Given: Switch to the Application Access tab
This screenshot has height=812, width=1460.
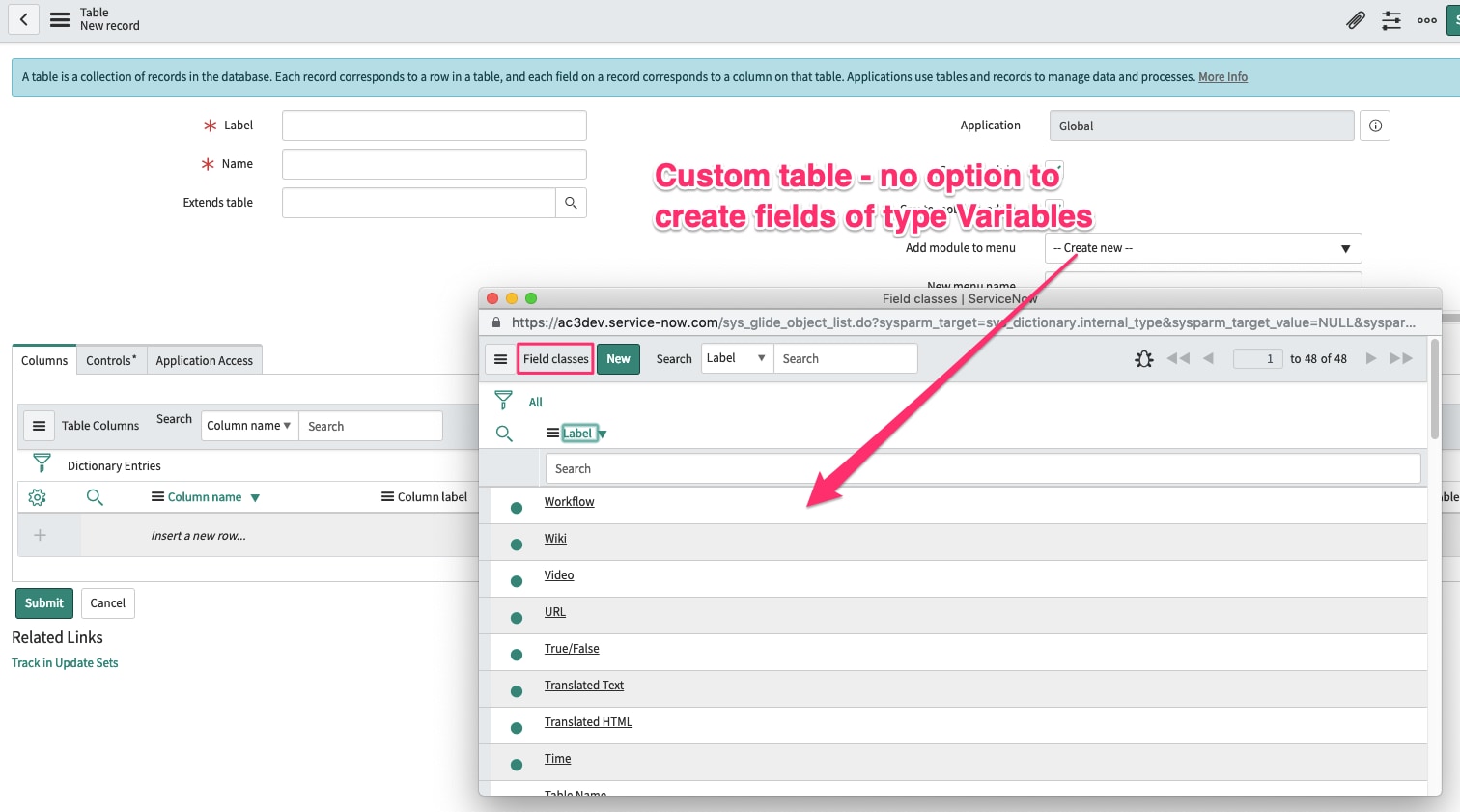Looking at the screenshot, I should click(204, 359).
